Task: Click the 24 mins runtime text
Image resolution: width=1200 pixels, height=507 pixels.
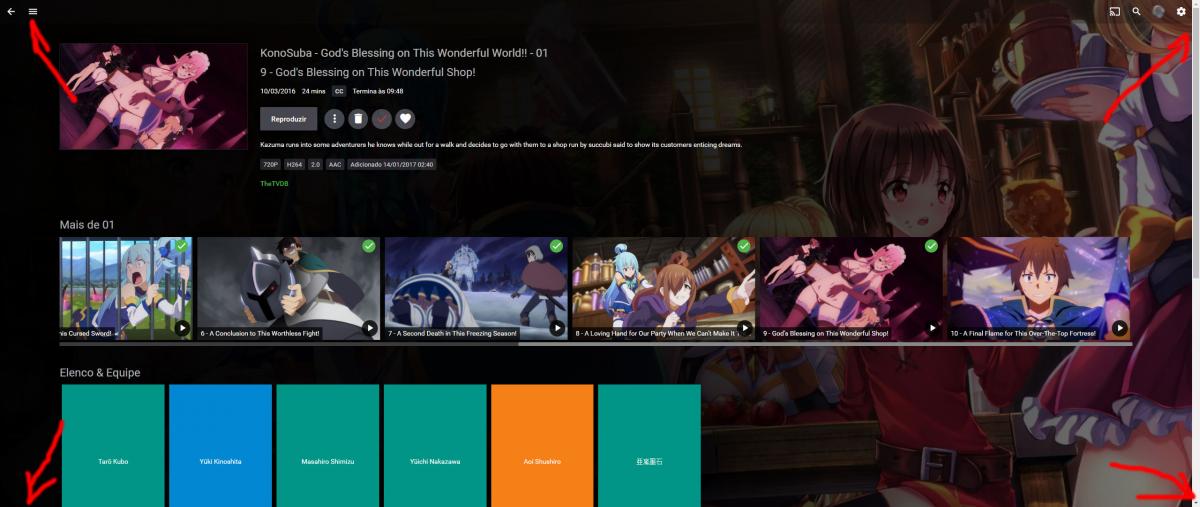Action: 314,91
